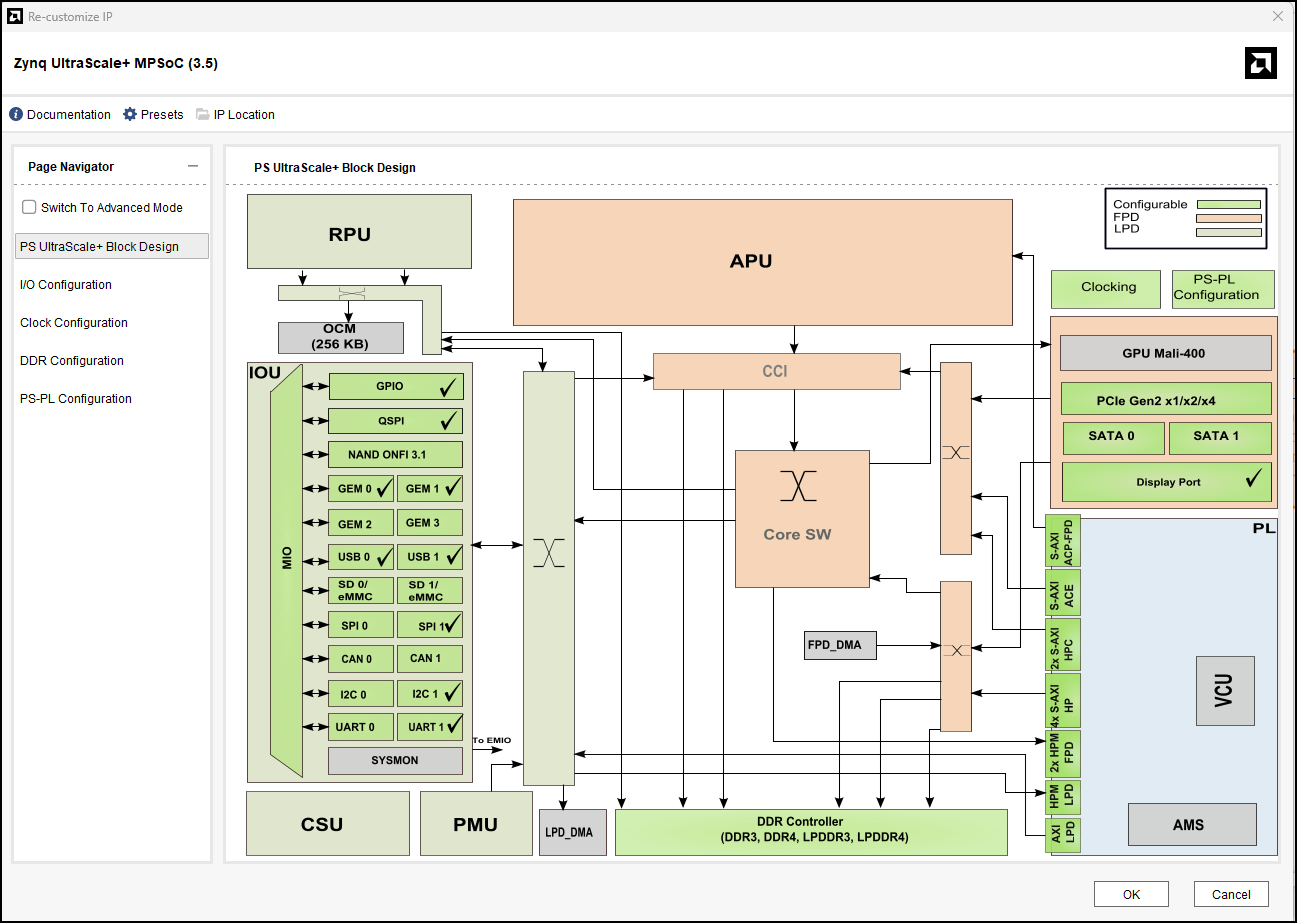Go to Clock Configuration page

[74, 323]
